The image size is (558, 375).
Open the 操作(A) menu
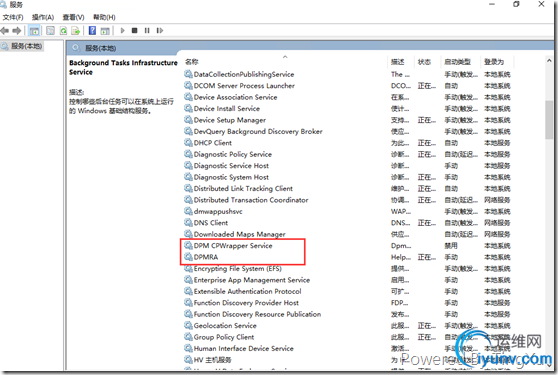[43, 17]
